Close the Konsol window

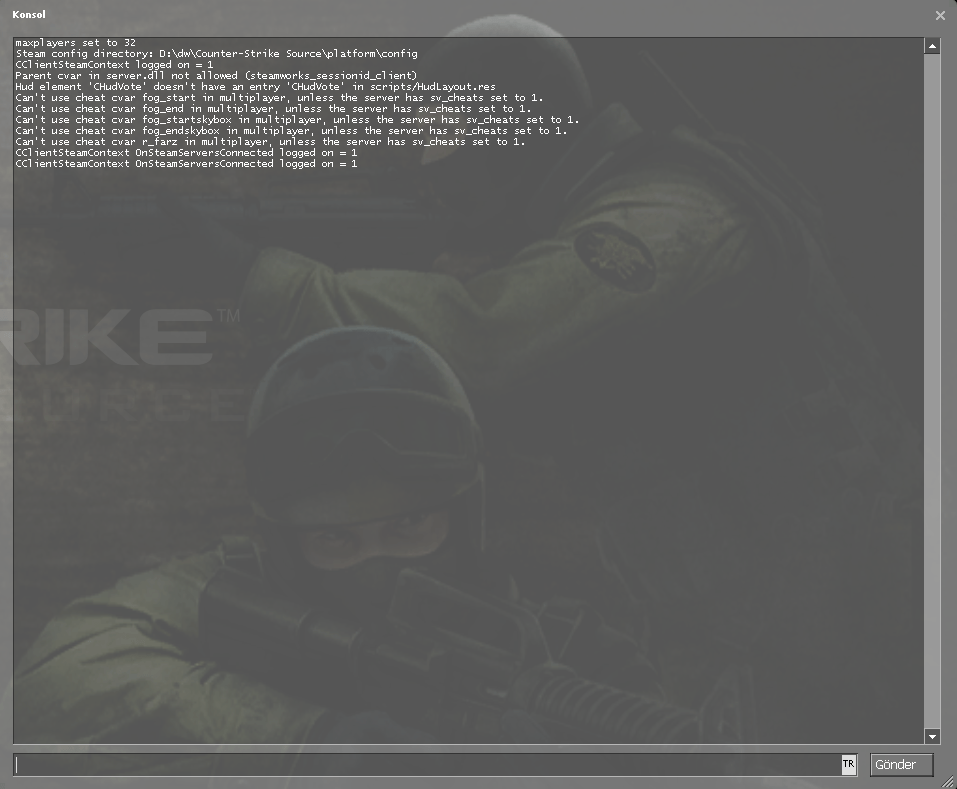[x=940, y=16]
